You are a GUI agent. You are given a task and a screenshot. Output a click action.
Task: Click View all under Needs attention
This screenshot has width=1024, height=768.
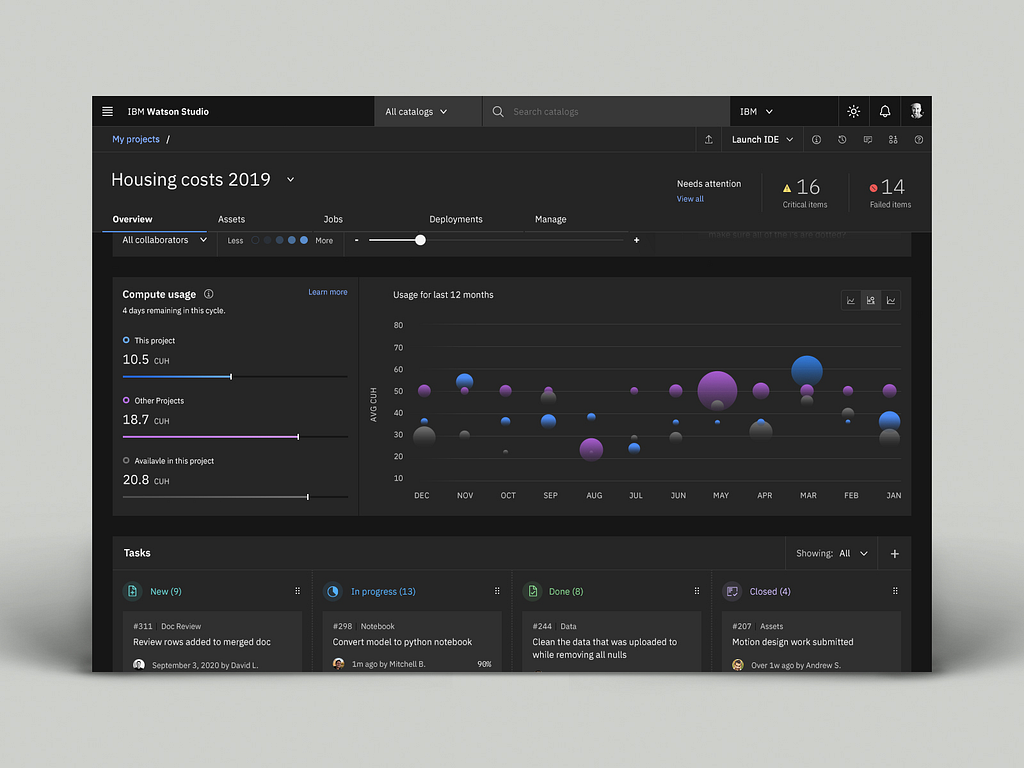pos(690,199)
